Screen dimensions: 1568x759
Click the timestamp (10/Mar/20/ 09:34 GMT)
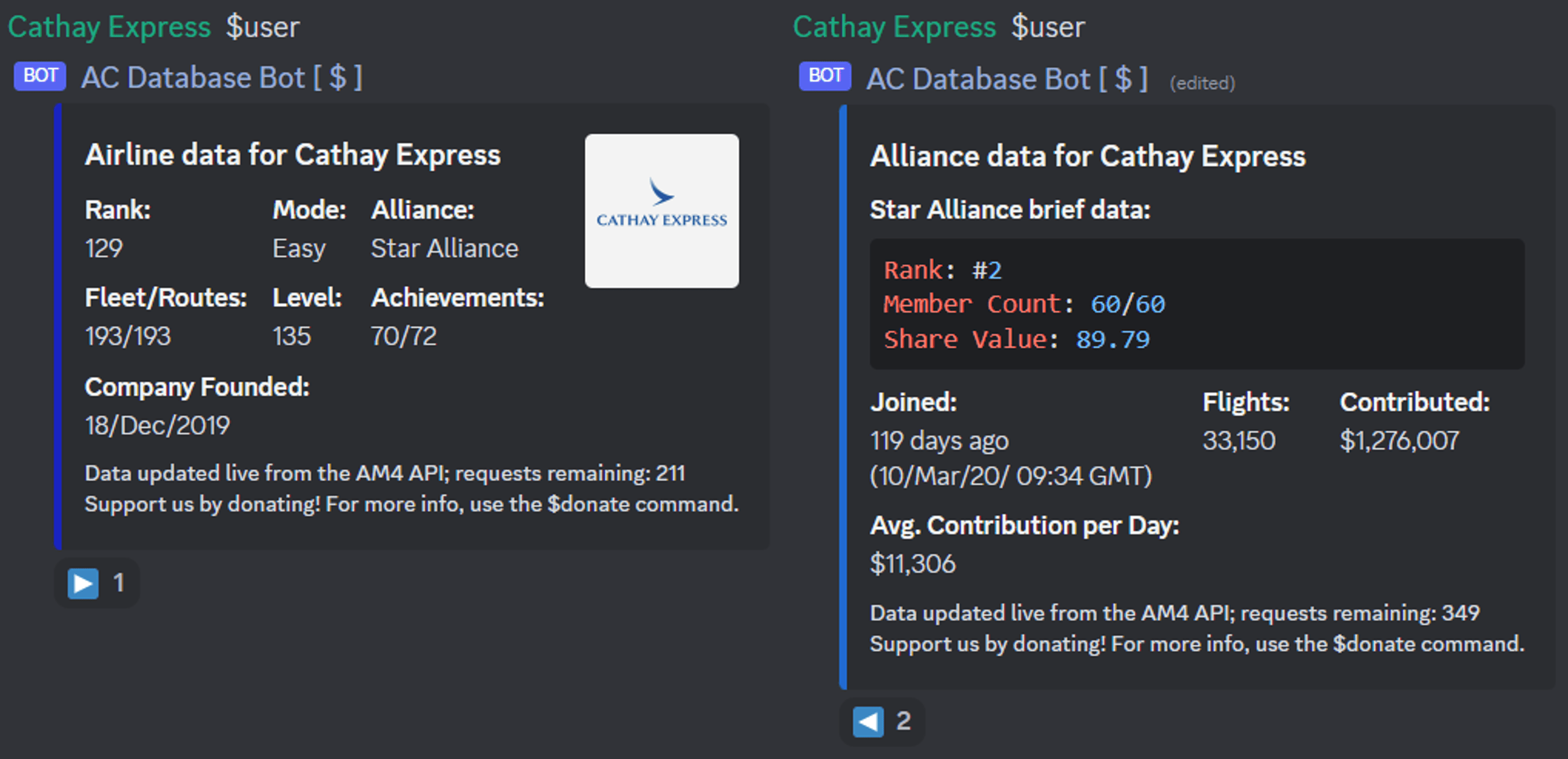coord(1011,476)
